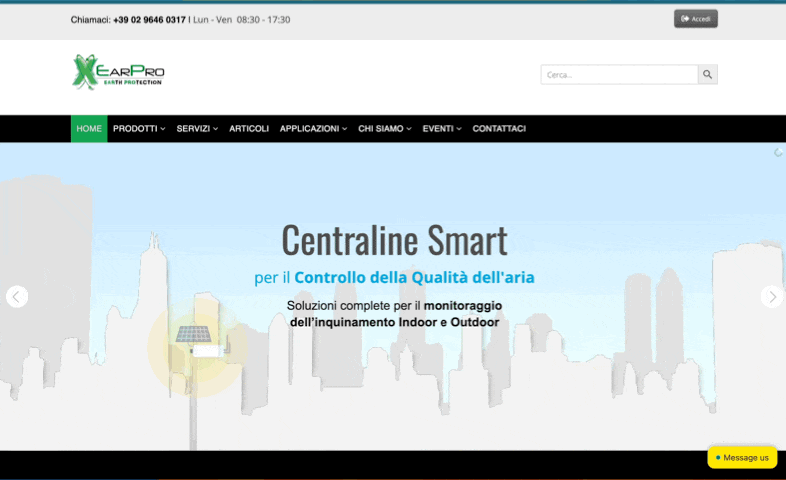Go to previous slide with left arrow
The height and width of the screenshot is (480, 786).
(17, 296)
